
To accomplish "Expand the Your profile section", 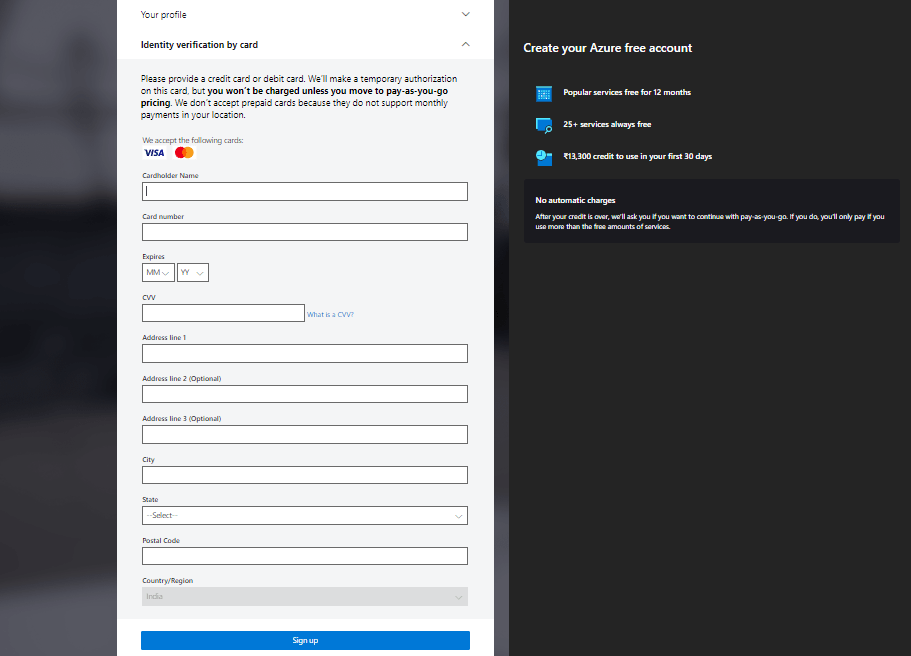I will pos(465,15).
